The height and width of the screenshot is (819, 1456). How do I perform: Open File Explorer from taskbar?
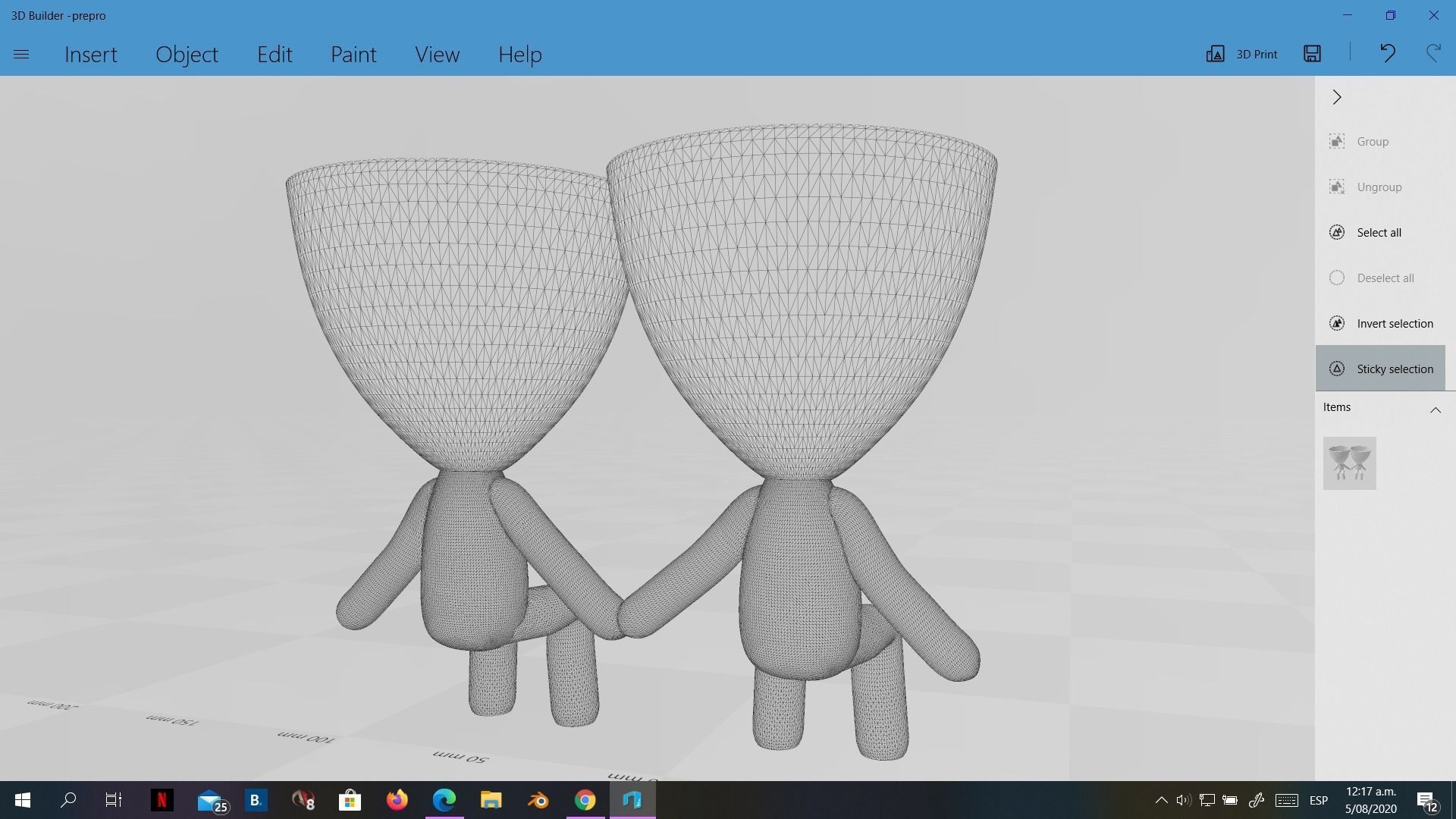pos(491,800)
